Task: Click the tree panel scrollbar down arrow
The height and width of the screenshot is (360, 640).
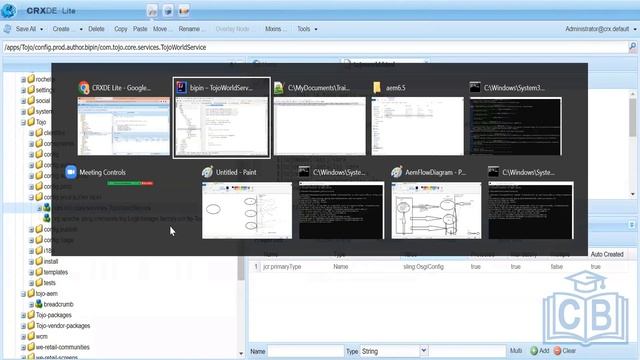Action: tap(241, 354)
